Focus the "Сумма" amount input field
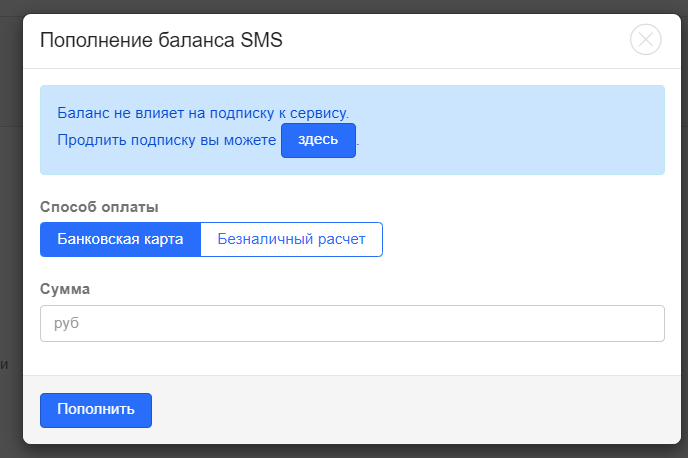Viewport: 688px width, 458px height. [x=352, y=324]
